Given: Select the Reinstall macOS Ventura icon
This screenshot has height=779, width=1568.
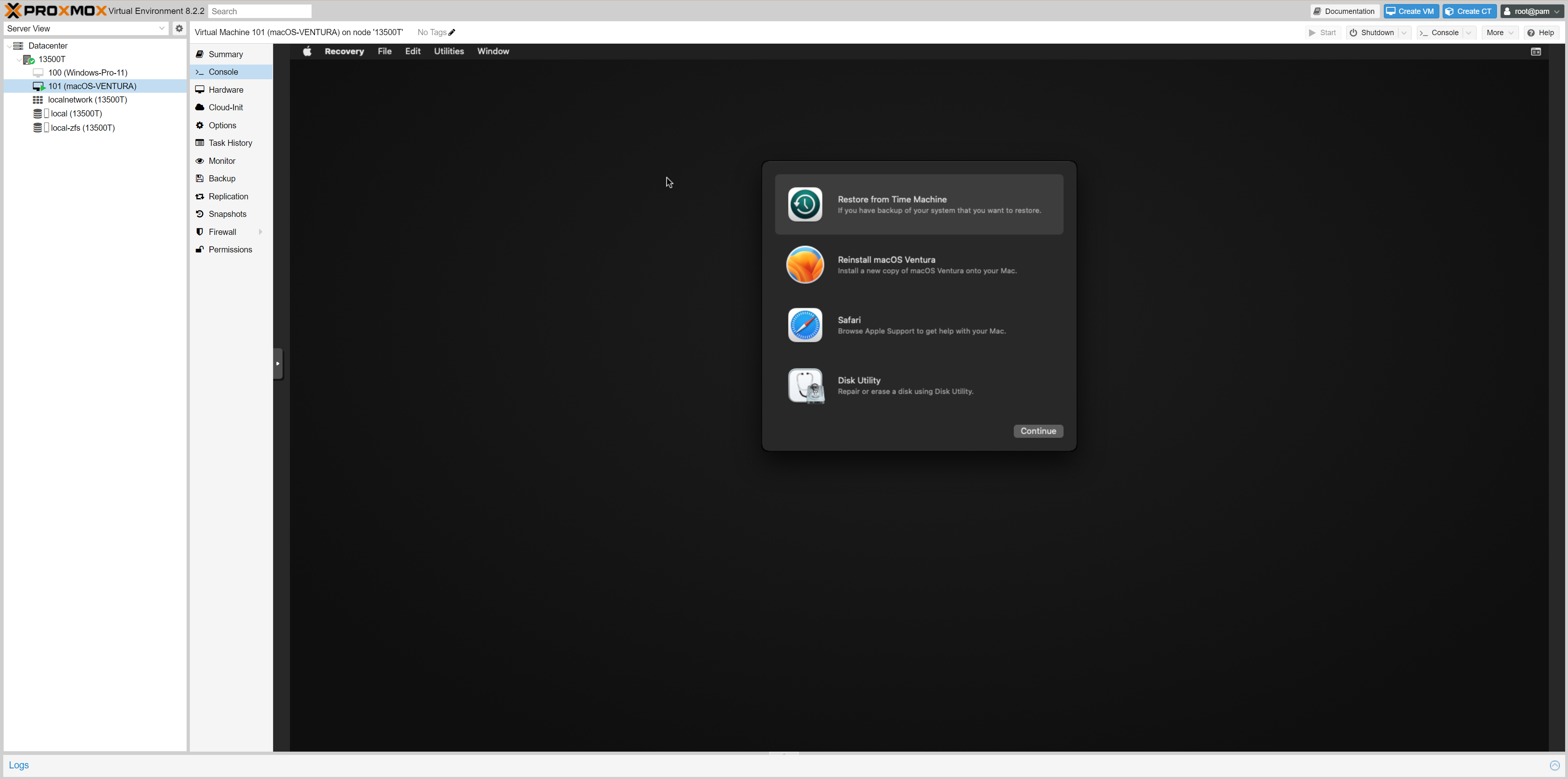Looking at the screenshot, I should click(805, 265).
